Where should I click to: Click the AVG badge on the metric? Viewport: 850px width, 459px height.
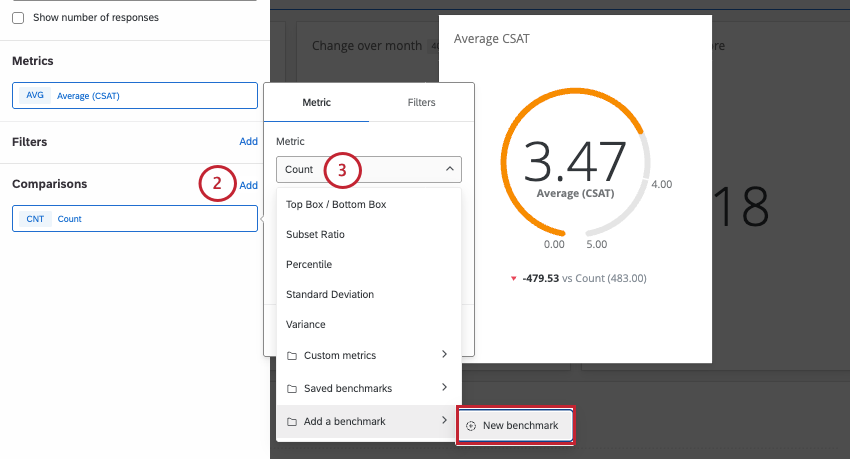35,95
